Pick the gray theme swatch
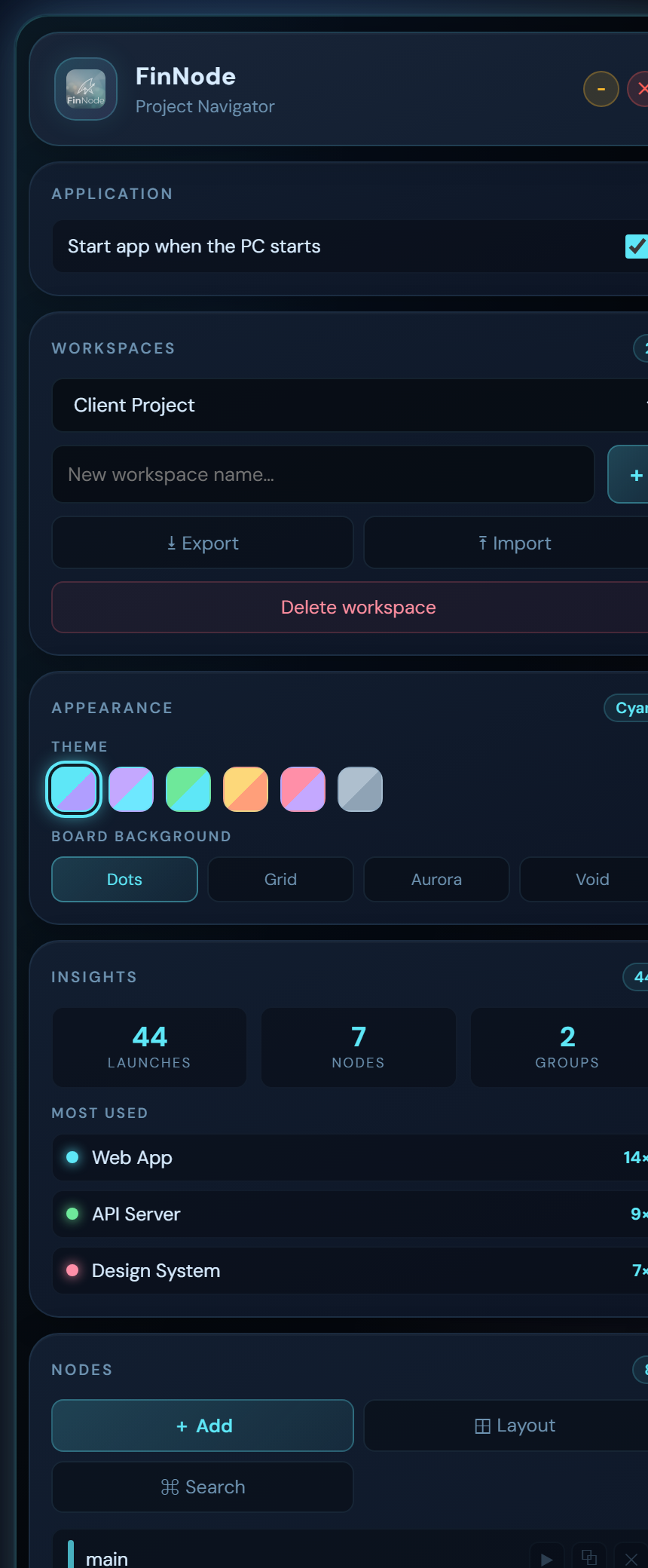Image resolution: width=648 pixels, height=1568 pixels. coord(360,789)
